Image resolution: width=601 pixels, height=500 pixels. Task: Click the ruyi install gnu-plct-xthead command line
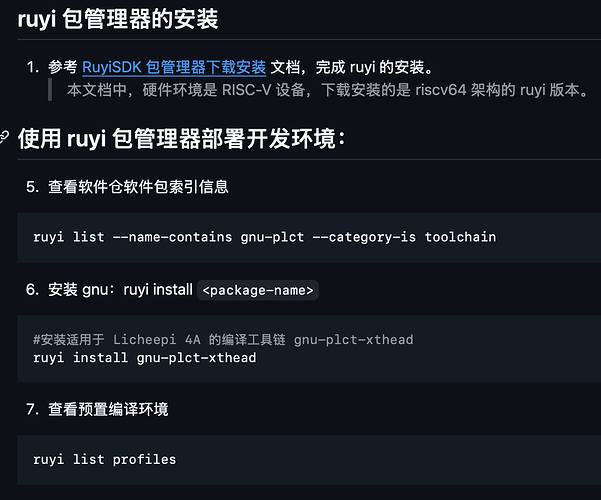click(x=145, y=358)
